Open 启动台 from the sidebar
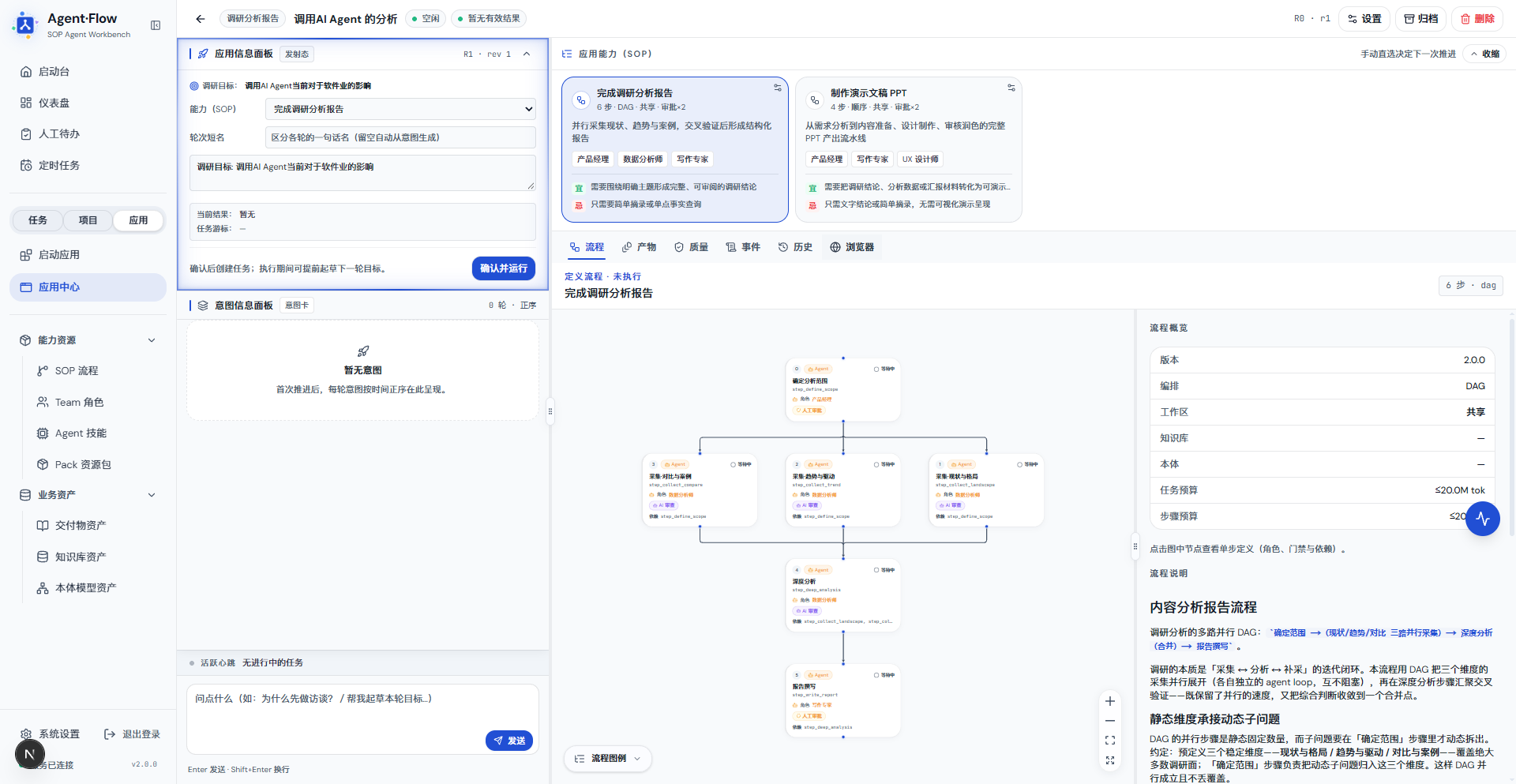1516x784 pixels. pos(88,72)
